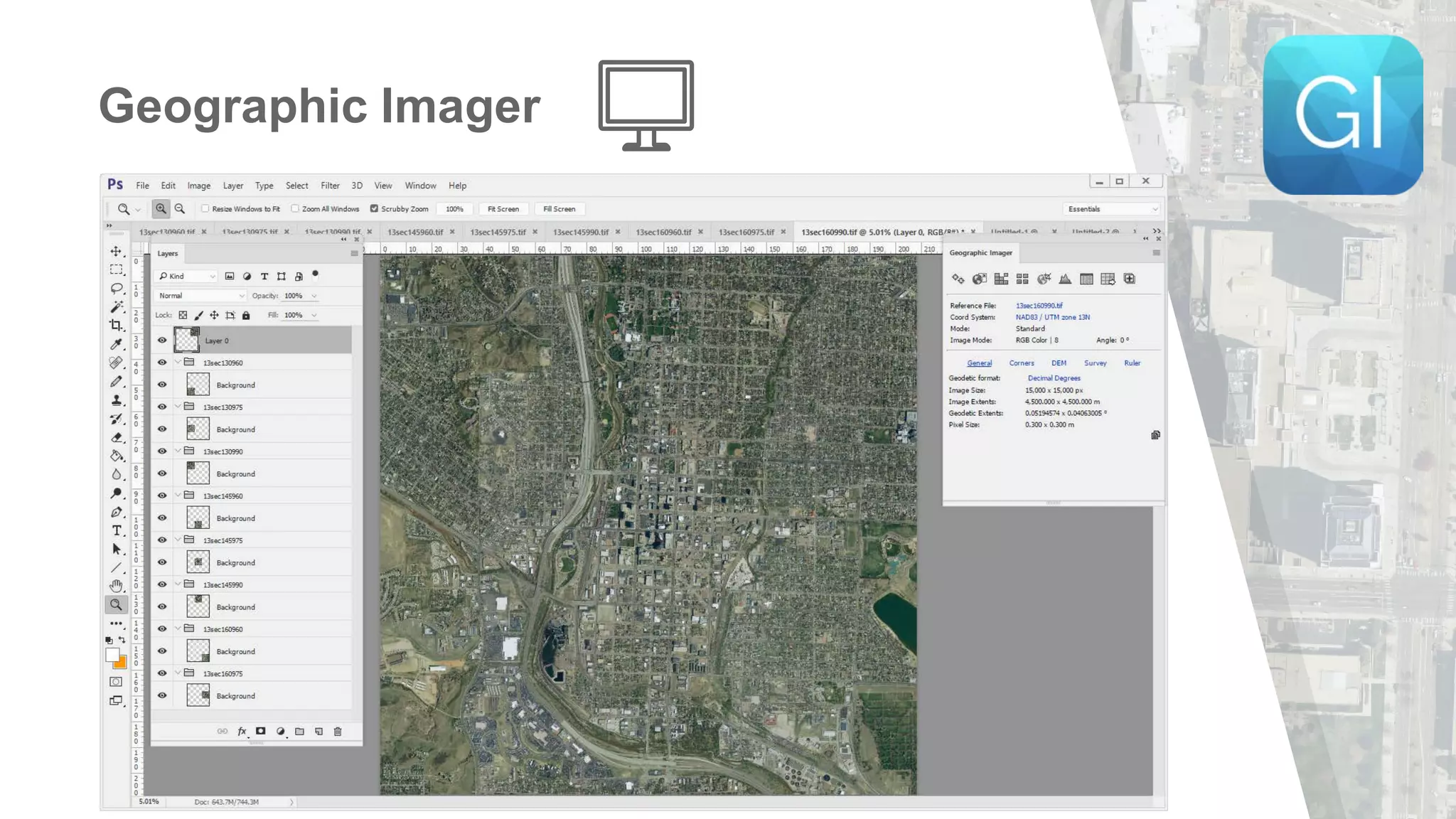Toggle visibility of the 13sec145960 group

pos(162,496)
